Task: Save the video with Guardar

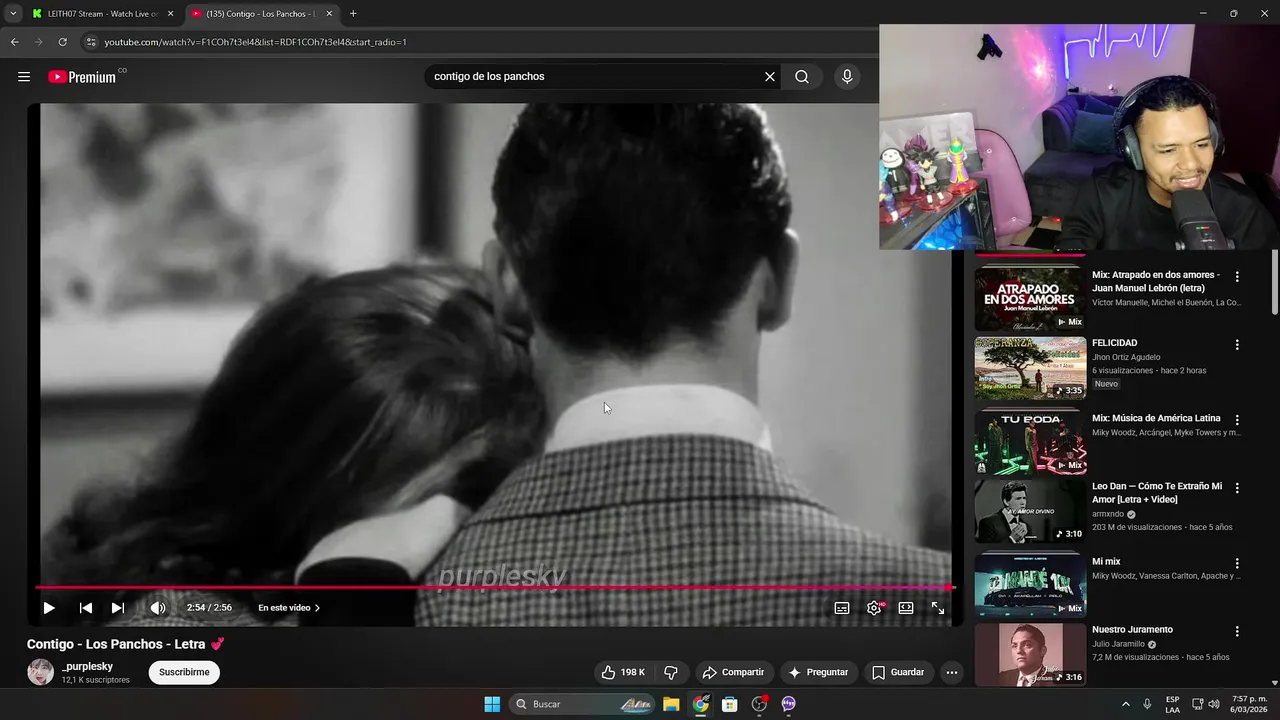Action: [x=898, y=672]
